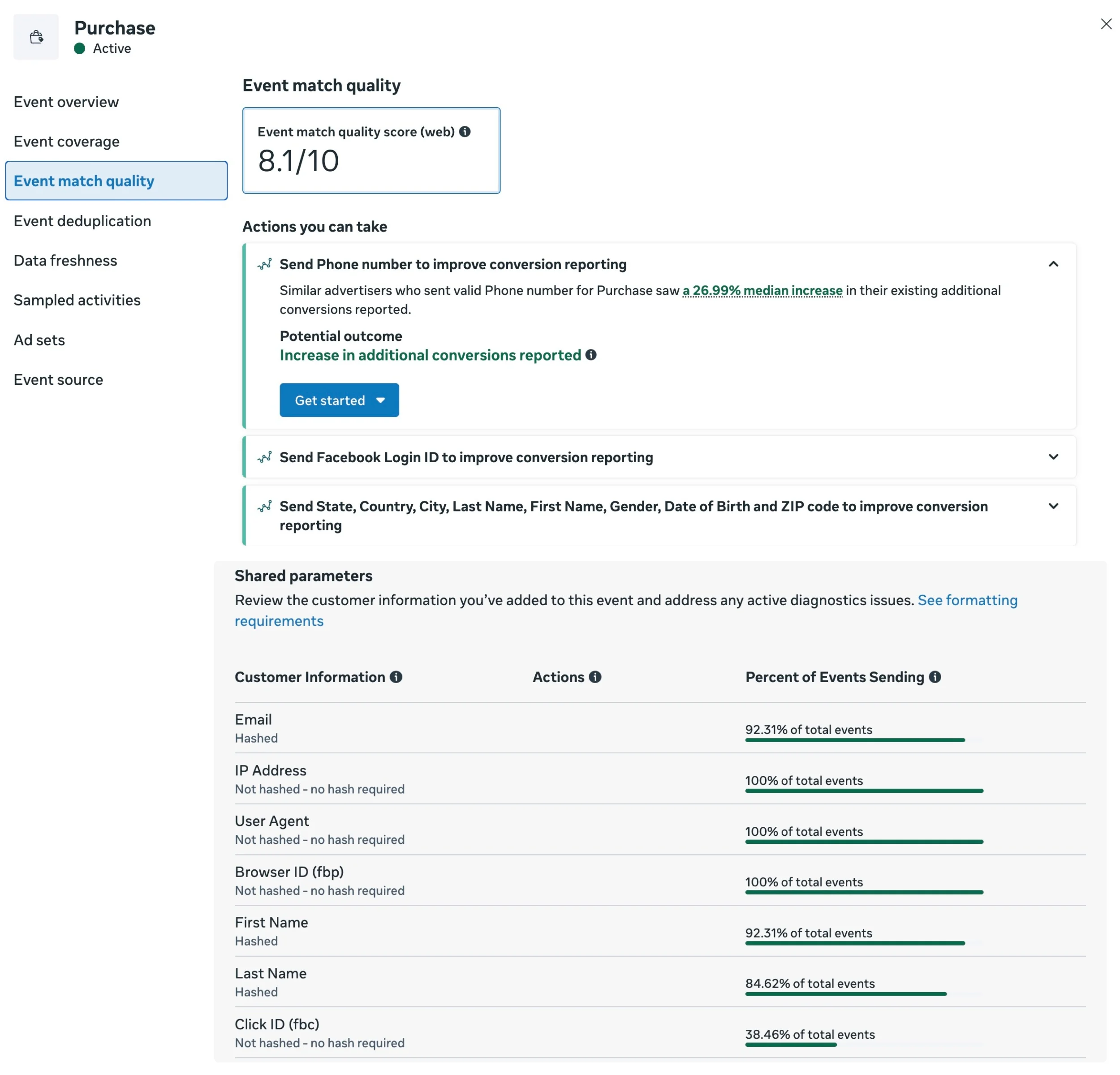Click info icon beside match quality score

[465, 131]
